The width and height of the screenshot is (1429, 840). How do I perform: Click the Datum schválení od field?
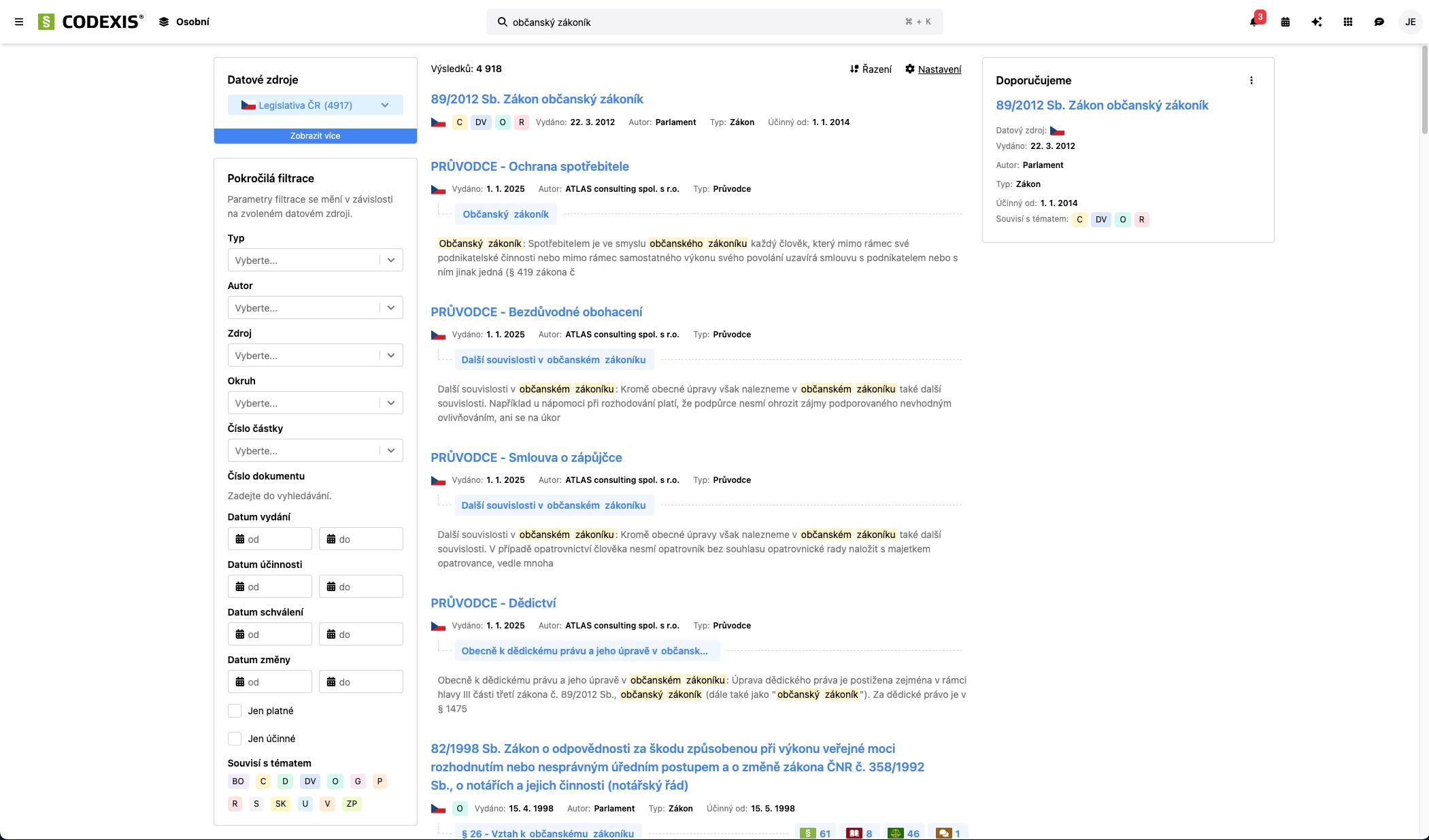269,634
